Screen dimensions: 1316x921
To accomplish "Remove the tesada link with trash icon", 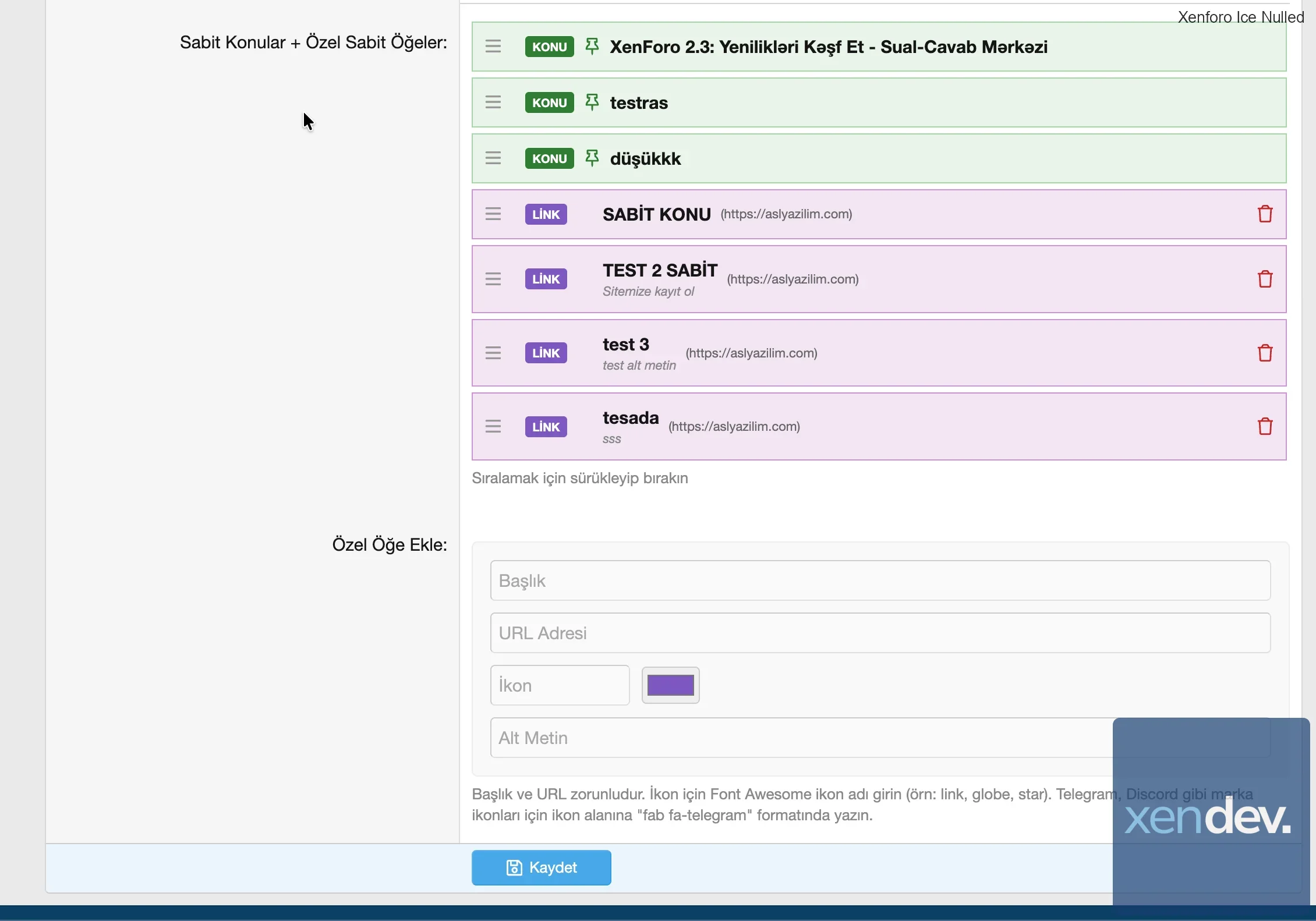I will (x=1265, y=427).
